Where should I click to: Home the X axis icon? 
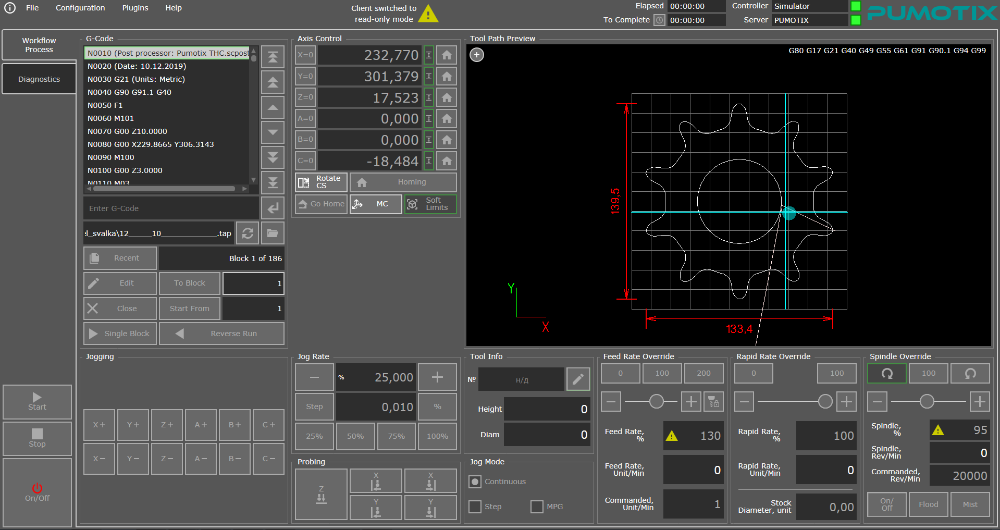click(447, 55)
